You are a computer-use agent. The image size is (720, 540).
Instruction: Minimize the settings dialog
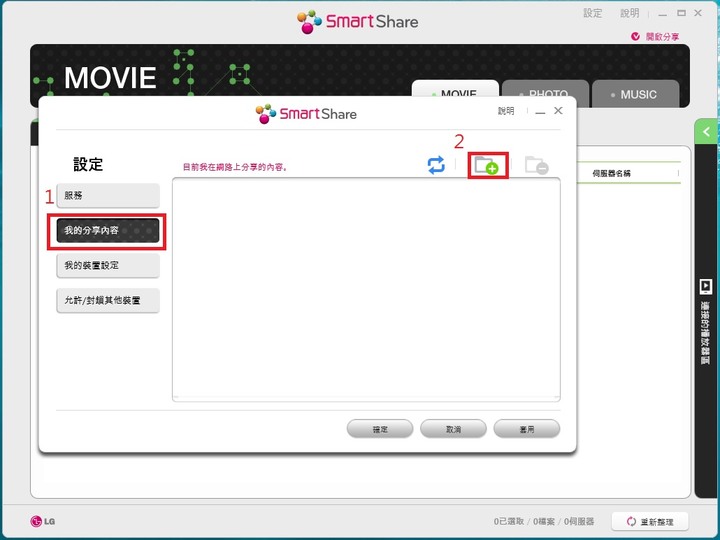(x=540, y=112)
